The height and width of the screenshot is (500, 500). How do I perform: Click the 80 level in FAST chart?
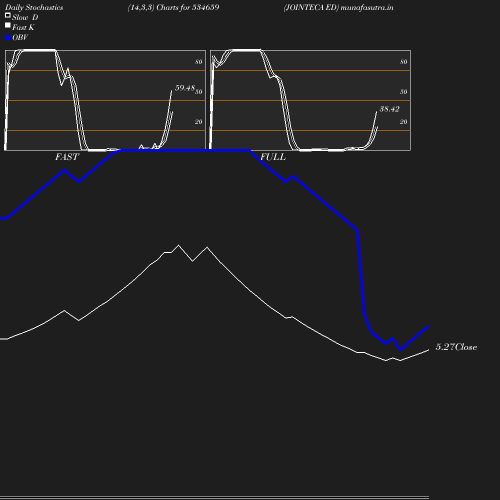coord(199,62)
